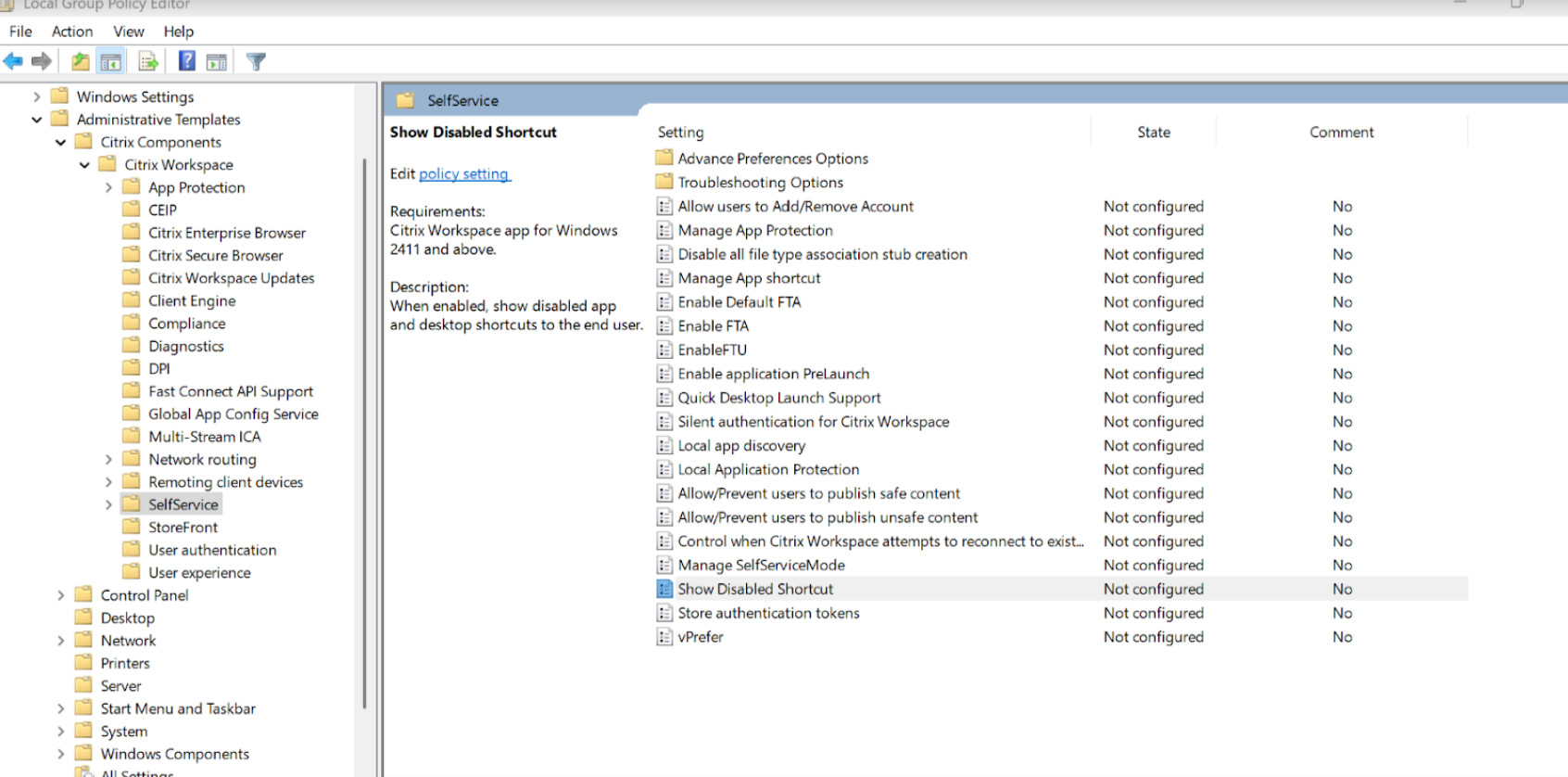
Task: Collapse the Citrix Workspace tree node
Action: click(84, 165)
